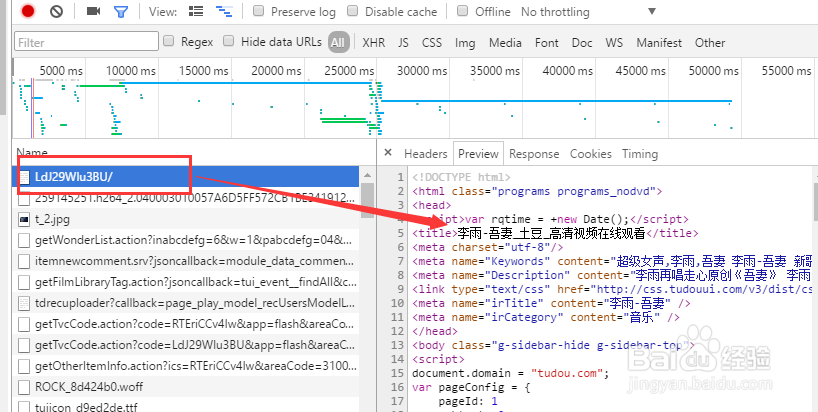Stop recording network log with red button
Image resolution: width=818 pixels, height=412 pixels.
coord(28,11)
